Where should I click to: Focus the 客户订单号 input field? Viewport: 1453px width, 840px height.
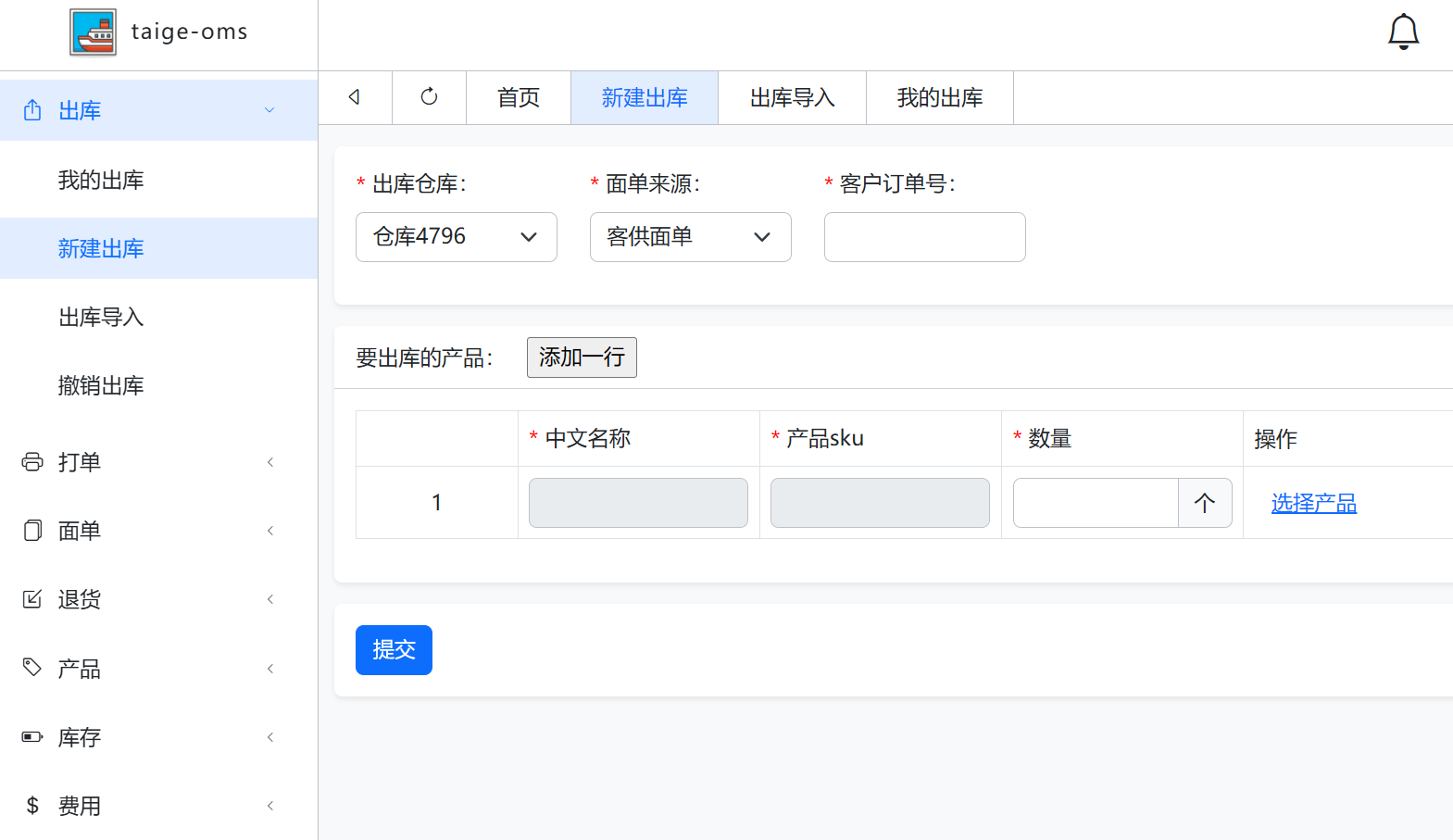[925, 237]
